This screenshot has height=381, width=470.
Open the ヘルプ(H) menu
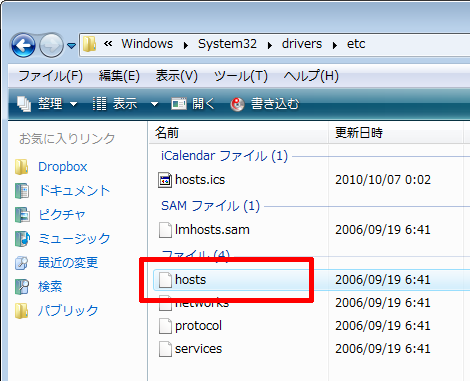[311, 76]
